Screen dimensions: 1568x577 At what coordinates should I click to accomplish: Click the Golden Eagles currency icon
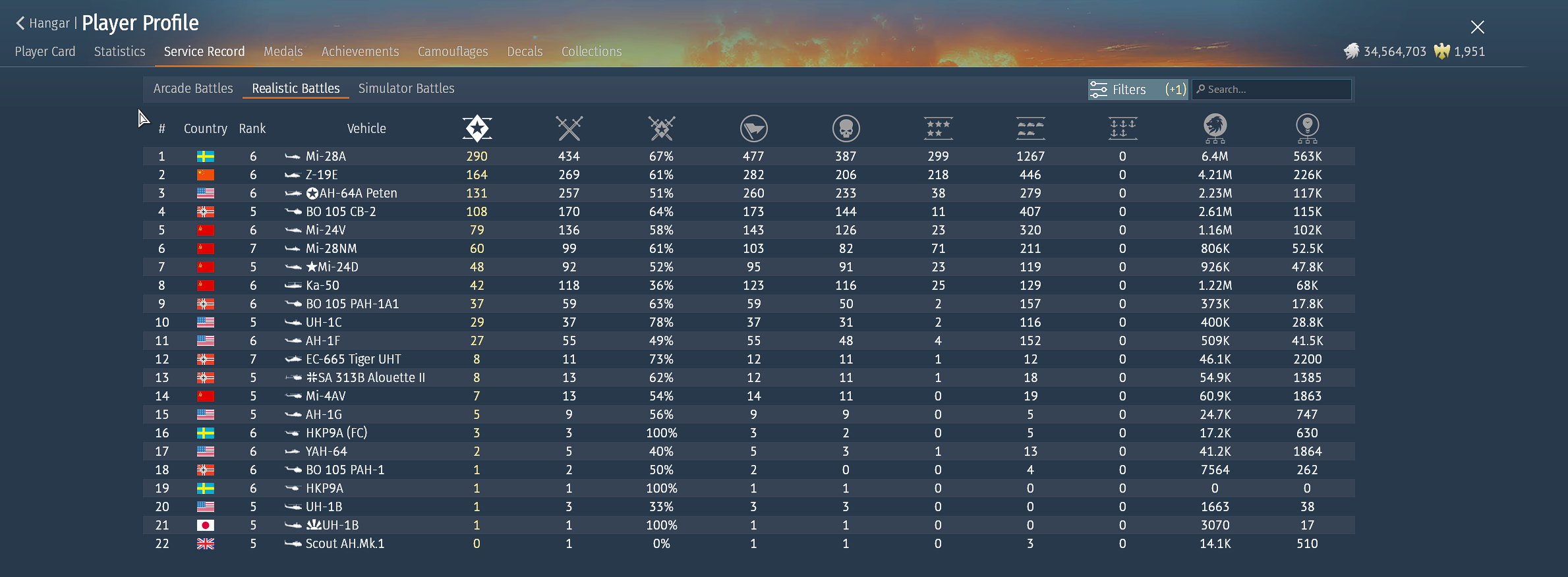[1442, 51]
